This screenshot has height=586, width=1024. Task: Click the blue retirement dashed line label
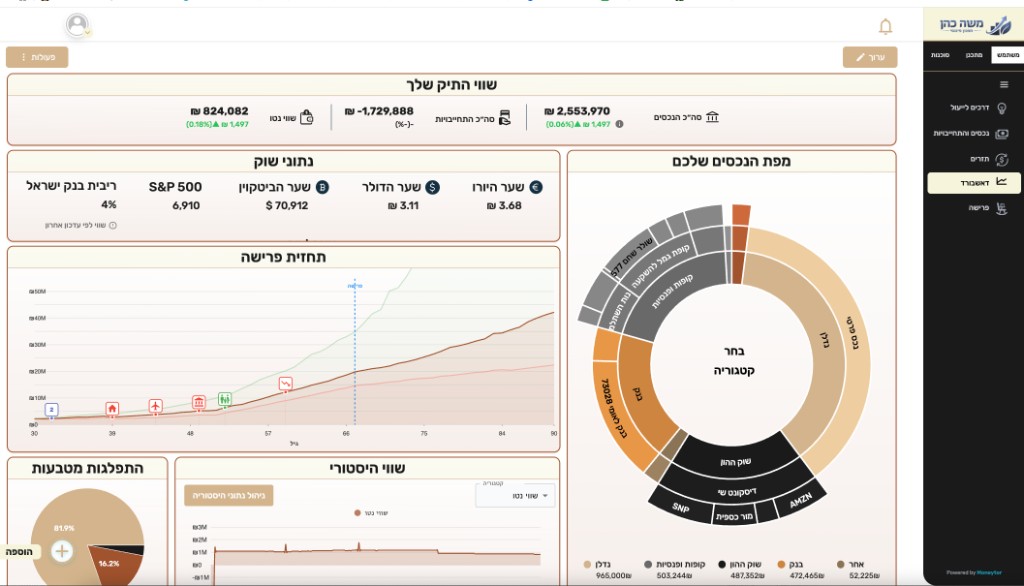click(355, 285)
